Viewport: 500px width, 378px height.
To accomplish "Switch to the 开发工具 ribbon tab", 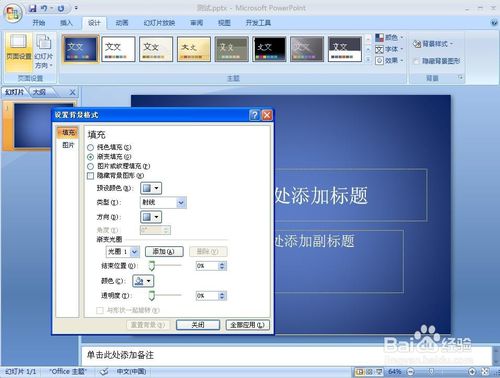I will click(258, 23).
